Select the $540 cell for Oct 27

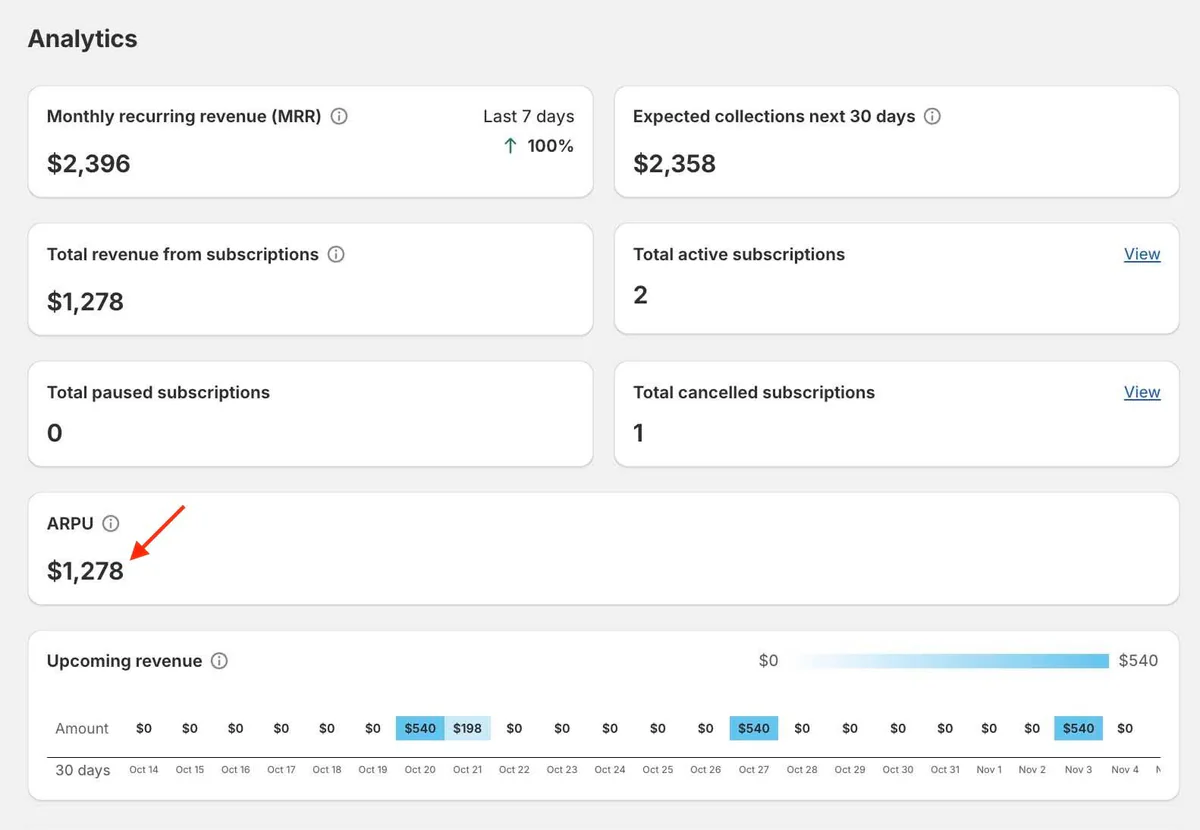coord(754,728)
